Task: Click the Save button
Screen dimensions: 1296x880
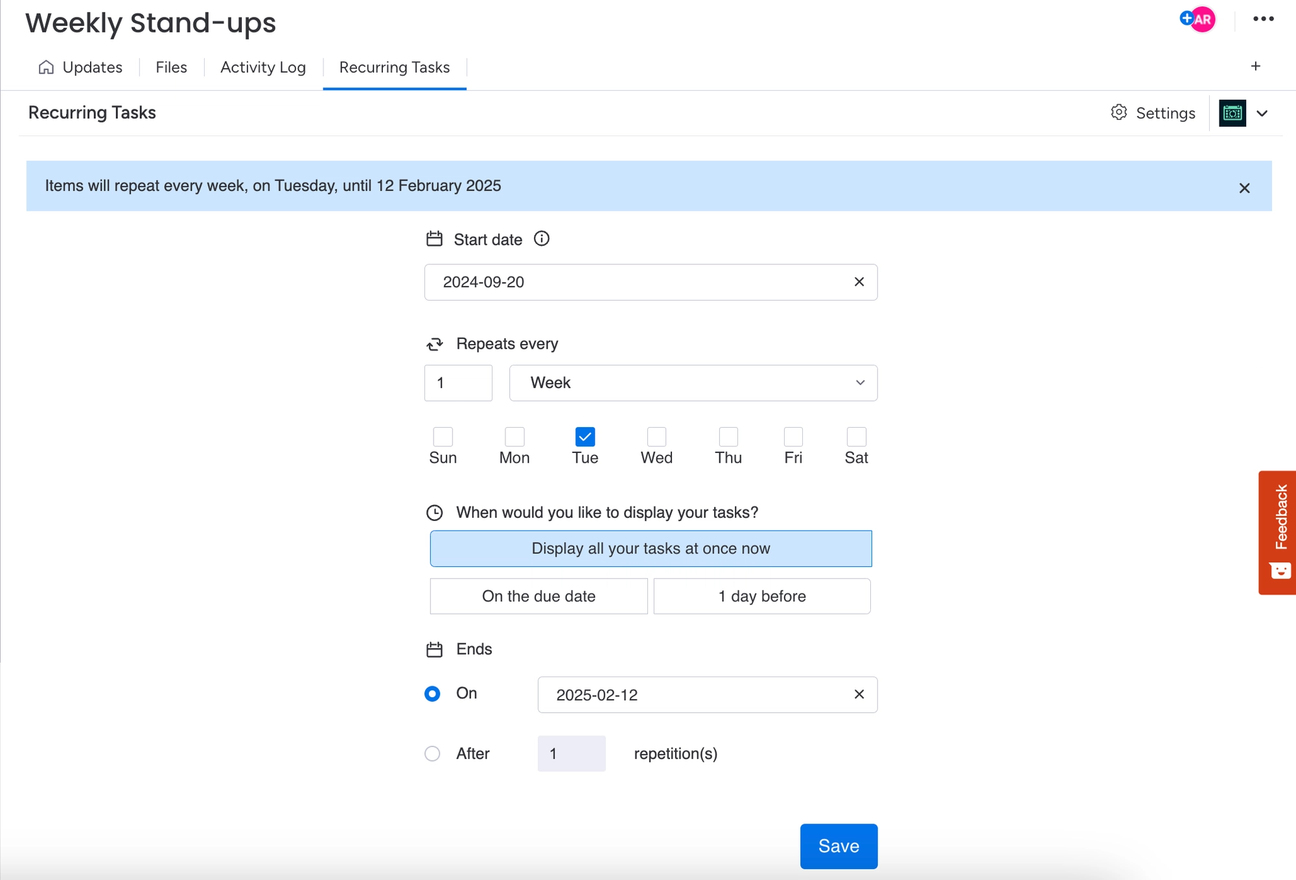Action: (838, 846)
